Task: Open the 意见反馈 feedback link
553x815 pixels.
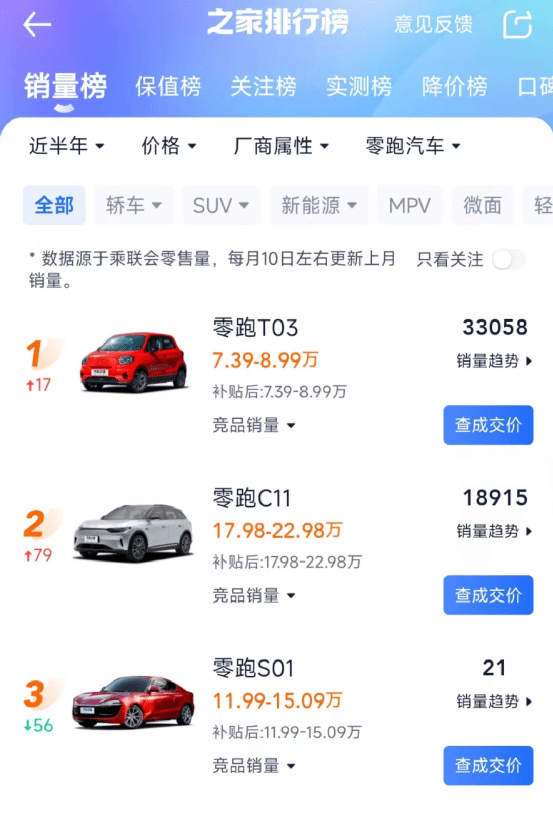Action: click(x=433, y=24)
